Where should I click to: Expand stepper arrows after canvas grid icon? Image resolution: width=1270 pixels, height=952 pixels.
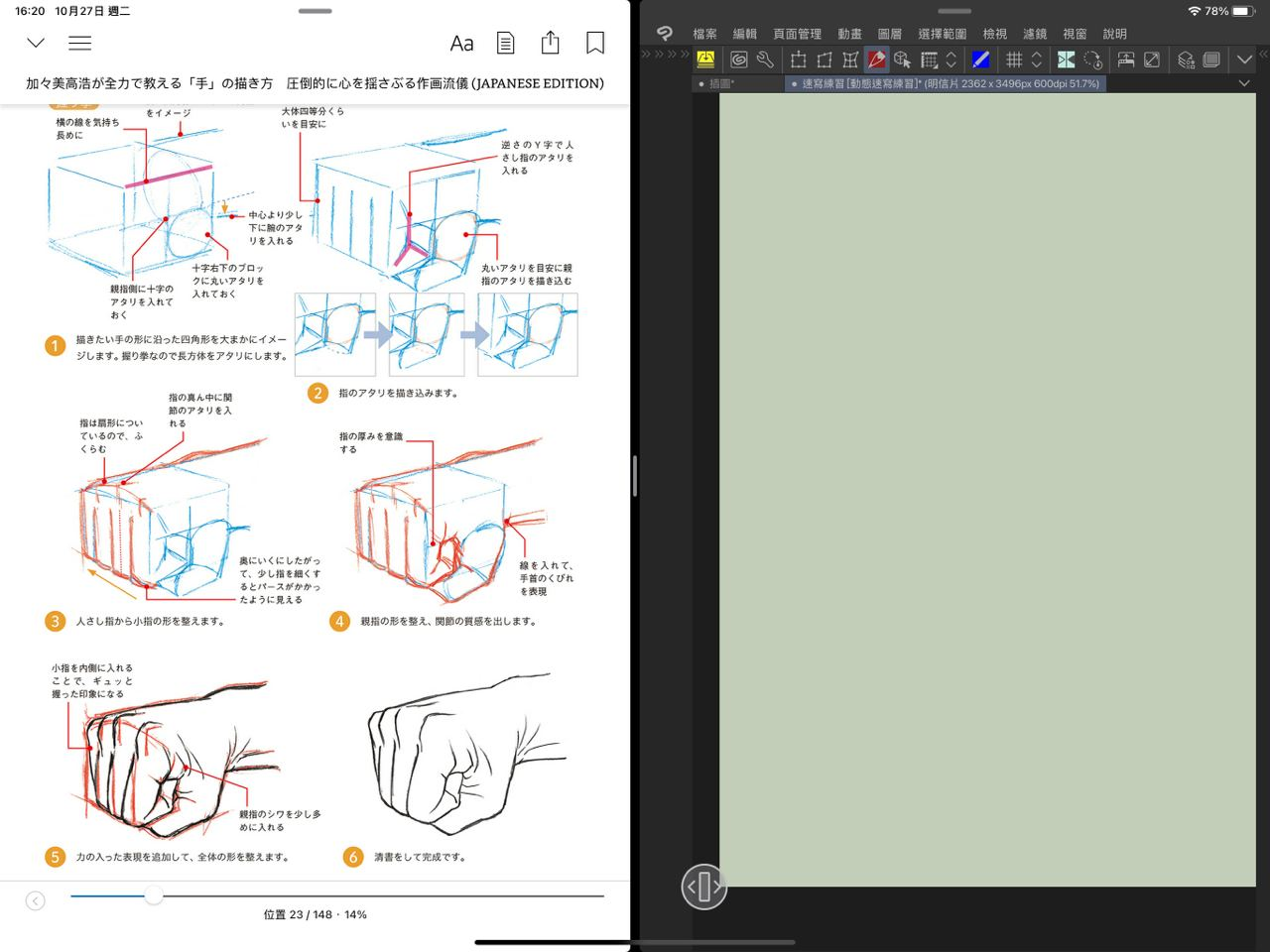(951, 59)
